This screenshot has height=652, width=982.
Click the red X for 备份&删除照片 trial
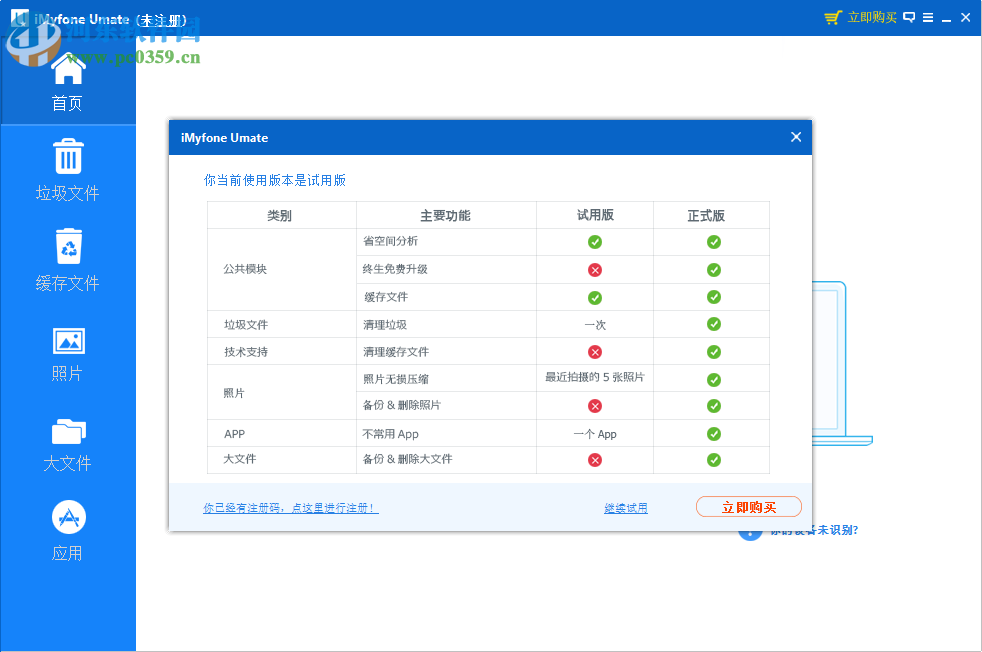coord(594,405)
